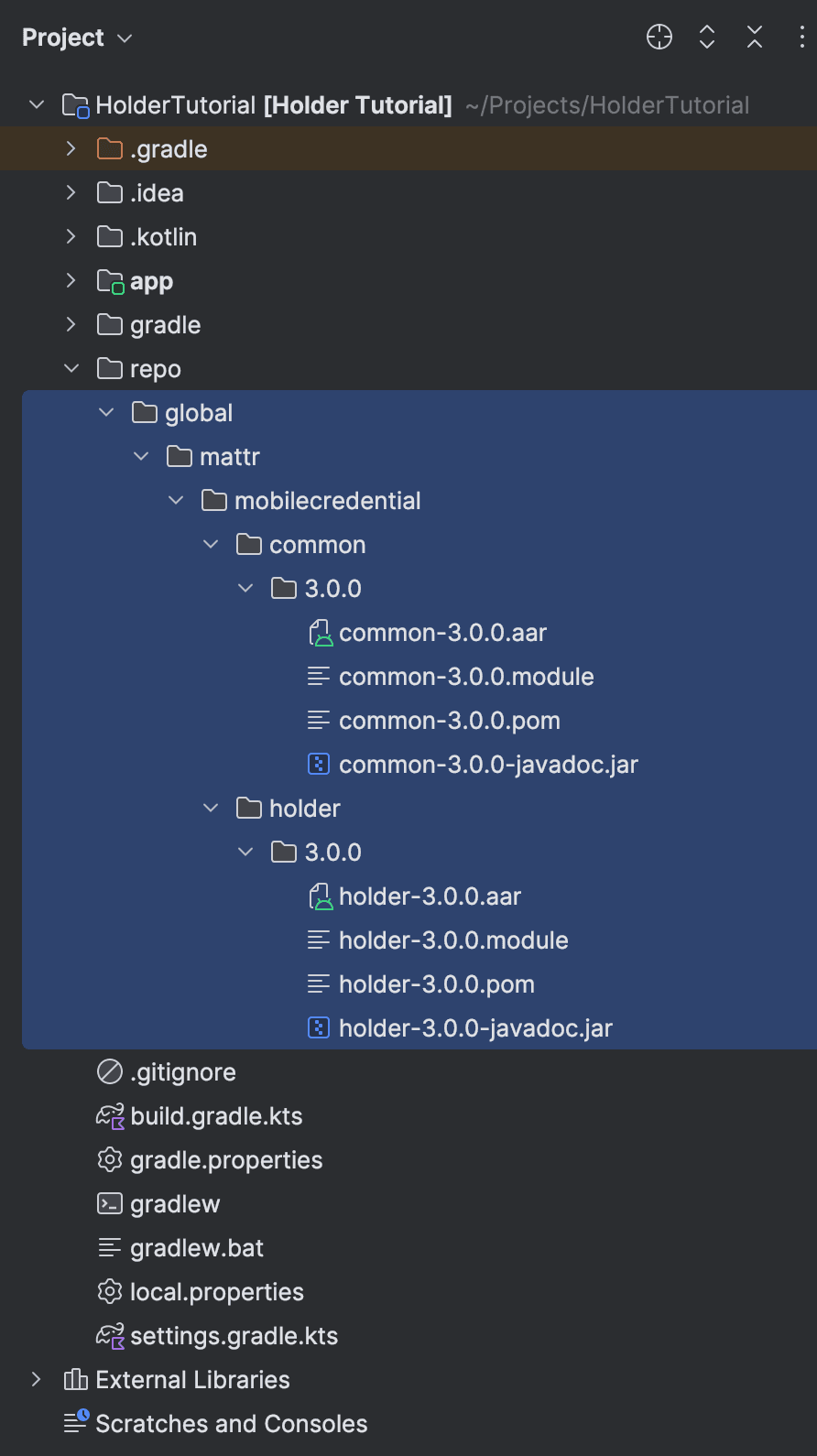
Task: Collapse the mobilecredential folder
Action: (176, 501)
